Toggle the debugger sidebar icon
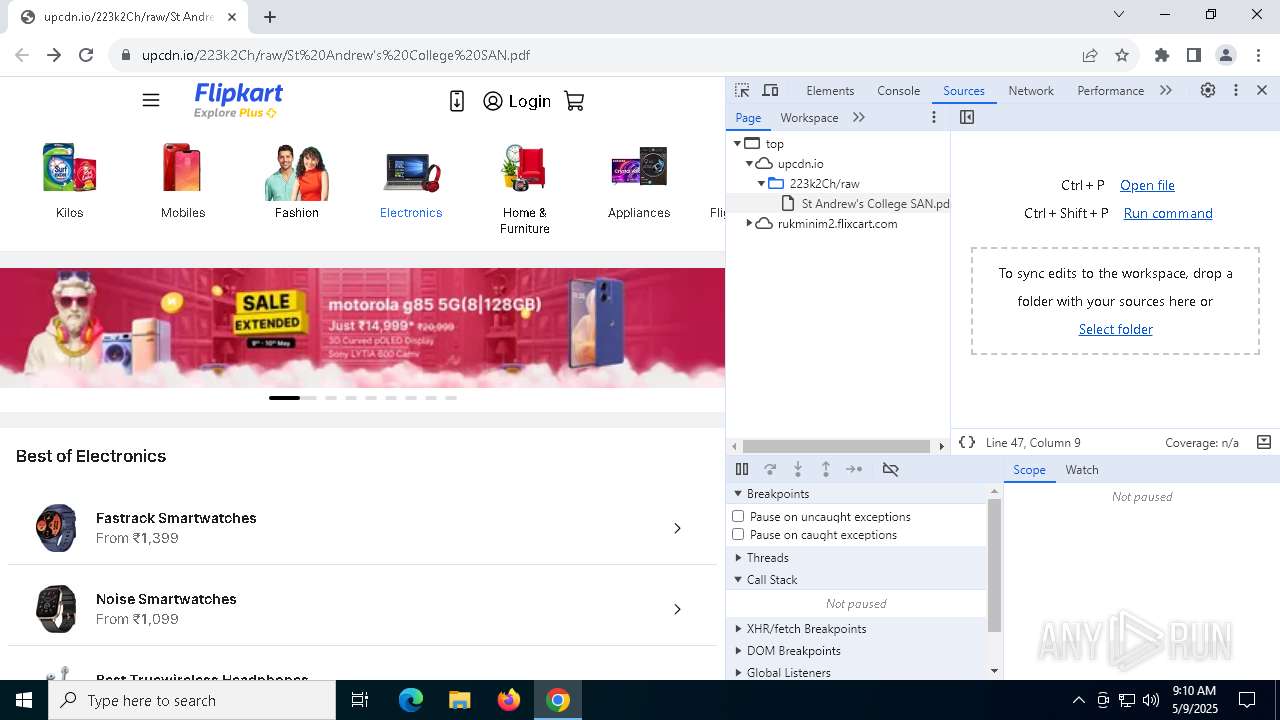Viewport: 1280px width, 720px height. click(1263, 442)
